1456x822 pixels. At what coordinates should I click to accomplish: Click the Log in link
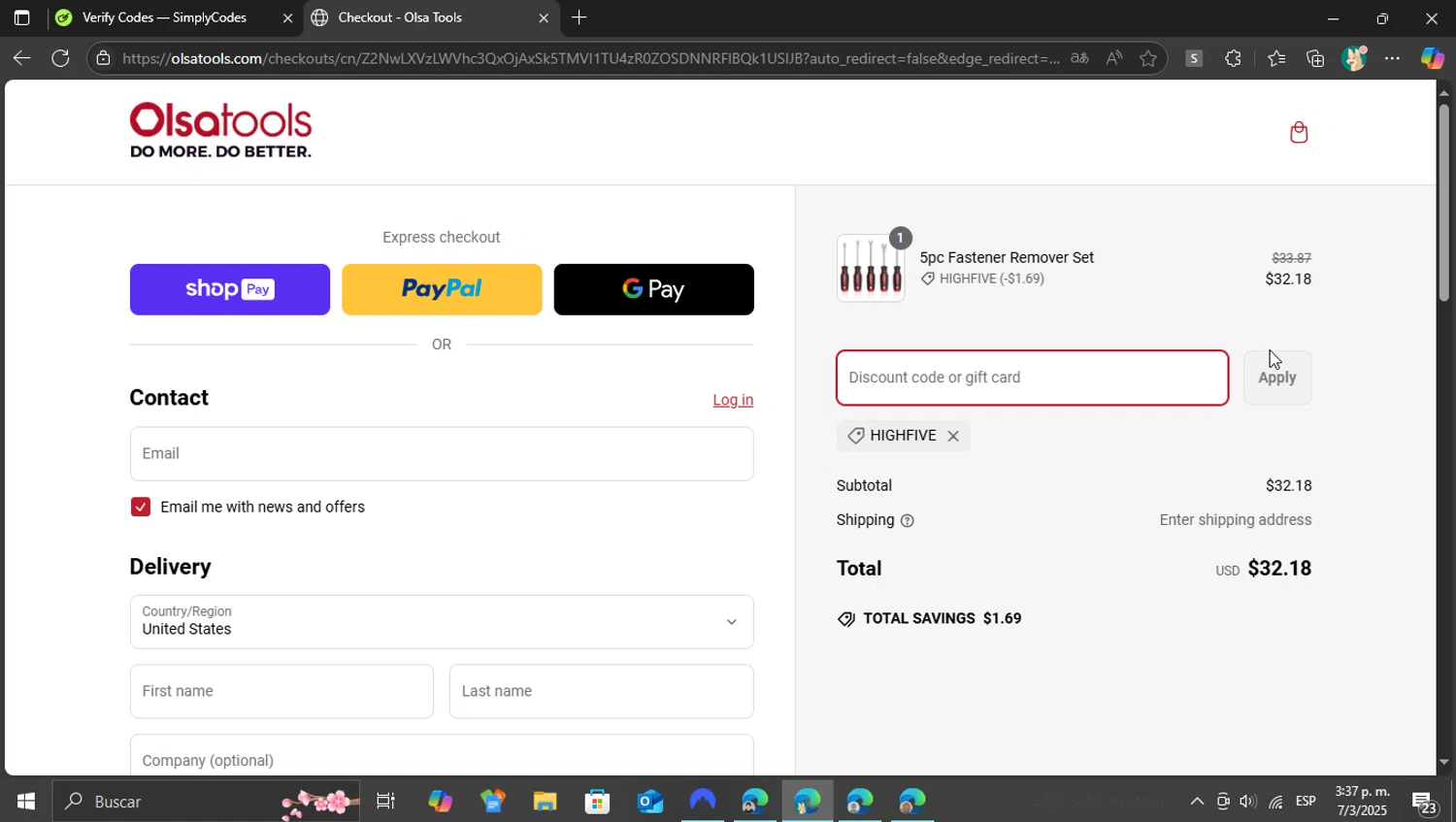coord(733,400)
